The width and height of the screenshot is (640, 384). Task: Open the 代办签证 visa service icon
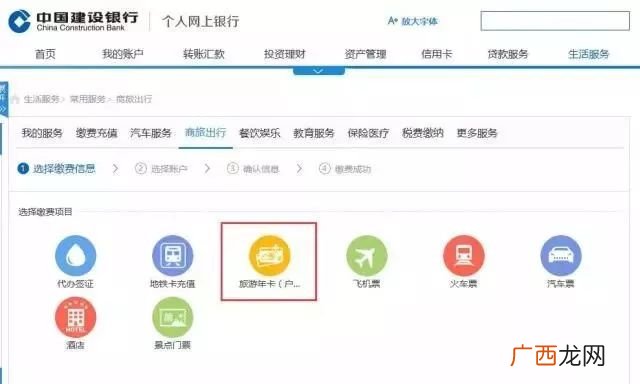(76, 256)
